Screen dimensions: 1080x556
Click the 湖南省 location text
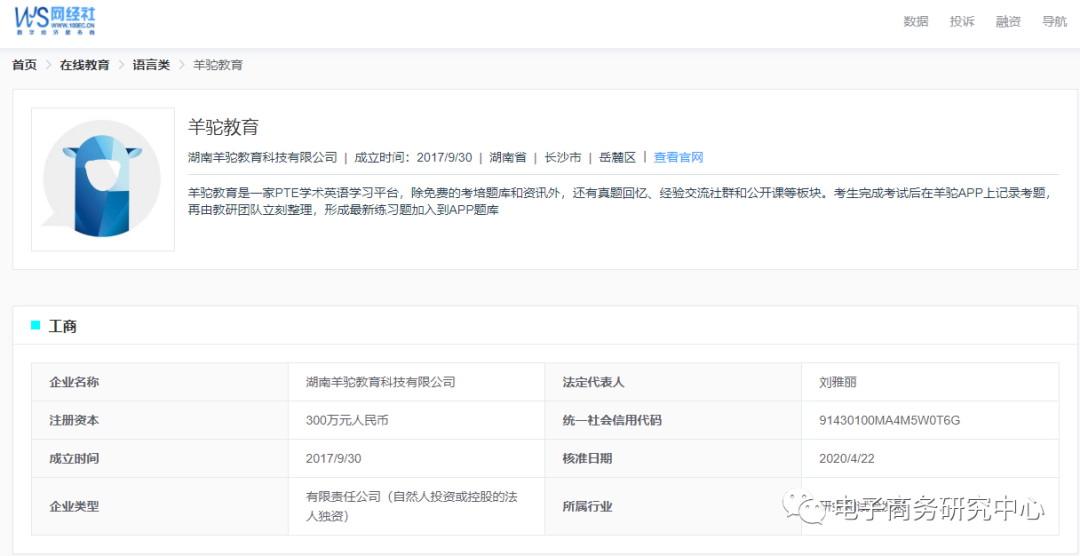point(508,157)
